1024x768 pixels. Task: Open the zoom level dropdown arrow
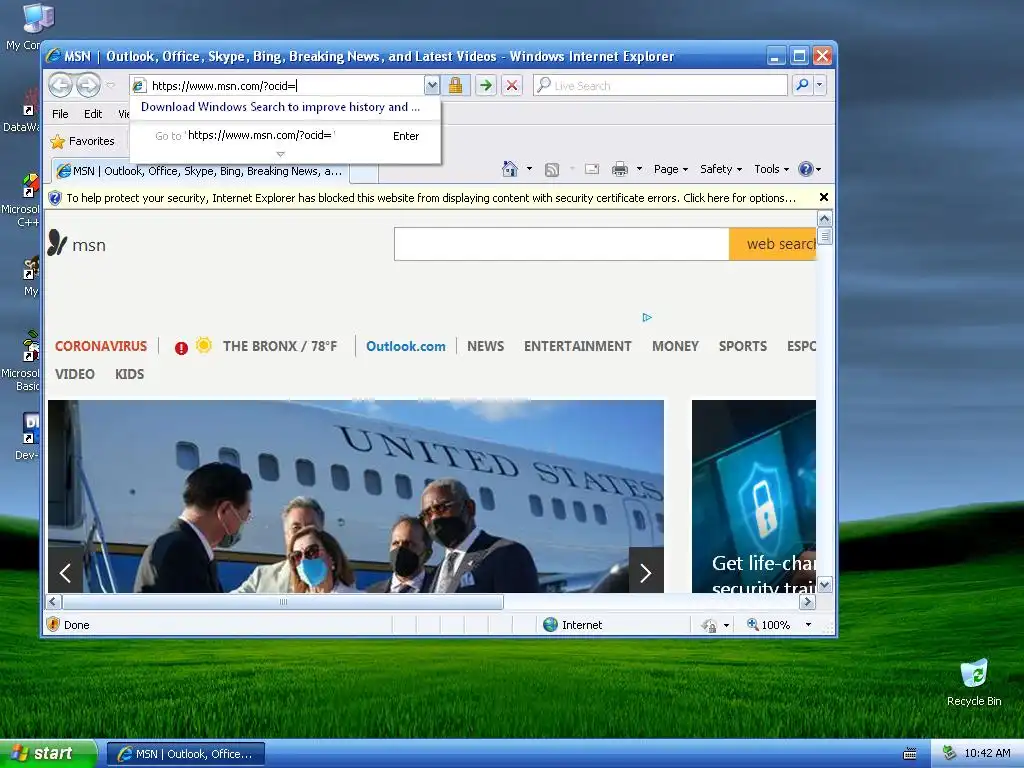point(808,625)
